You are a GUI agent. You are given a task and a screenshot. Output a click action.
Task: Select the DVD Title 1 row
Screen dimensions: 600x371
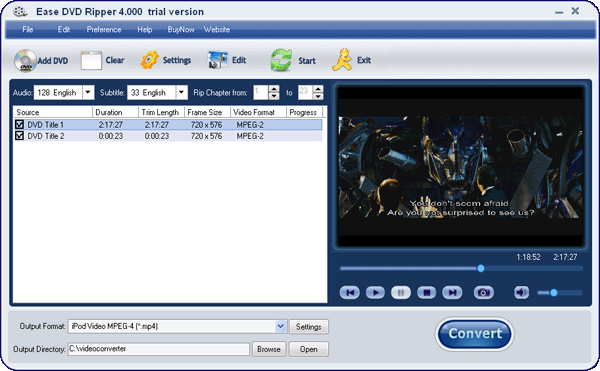click(x=168, y=124)
